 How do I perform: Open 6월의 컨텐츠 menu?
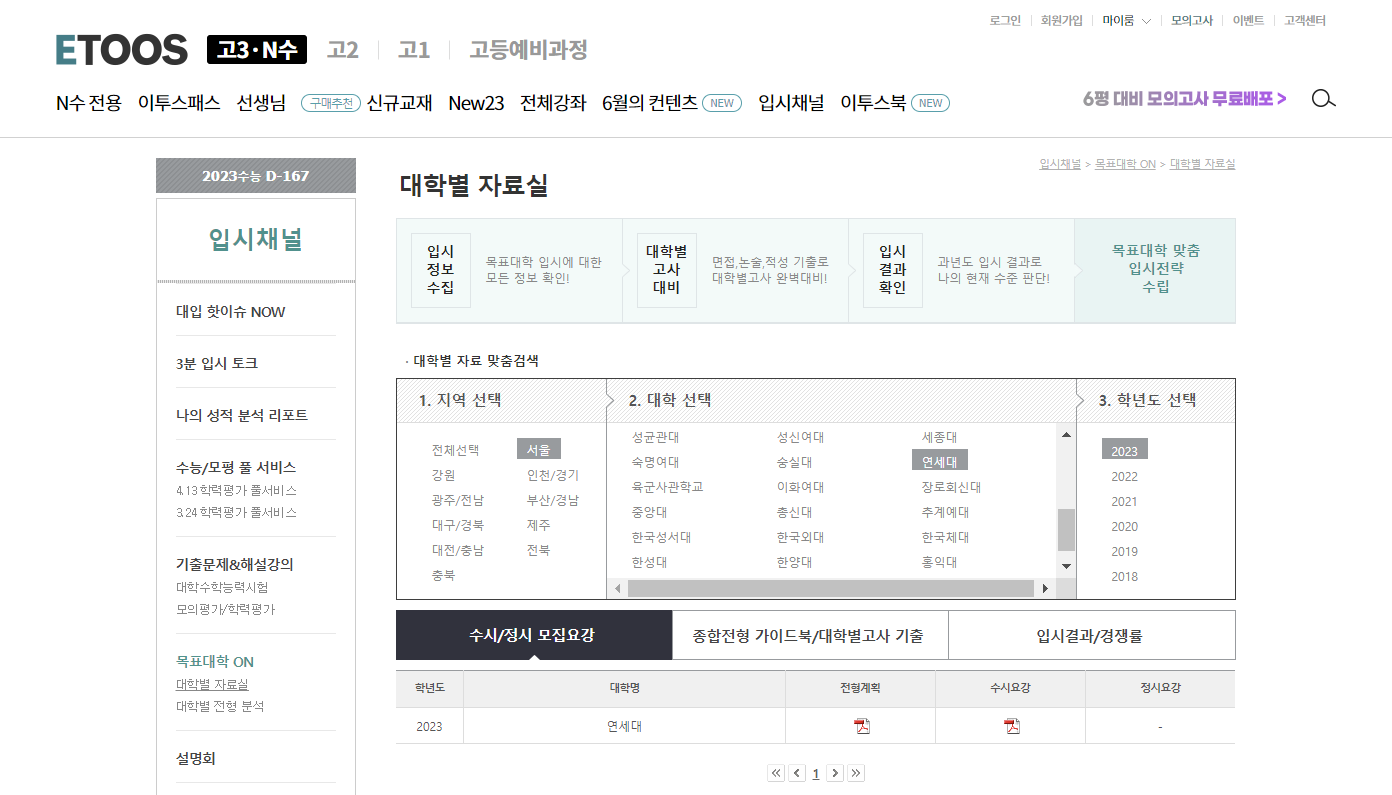coord(650,103)
